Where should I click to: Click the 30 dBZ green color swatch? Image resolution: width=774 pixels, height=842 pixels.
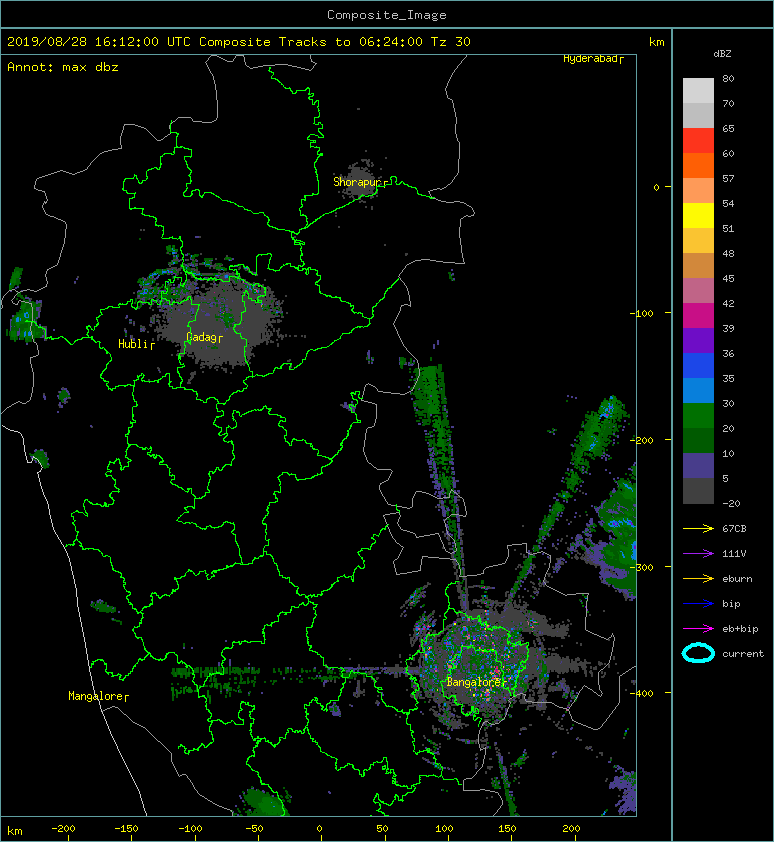coord(698,415)
